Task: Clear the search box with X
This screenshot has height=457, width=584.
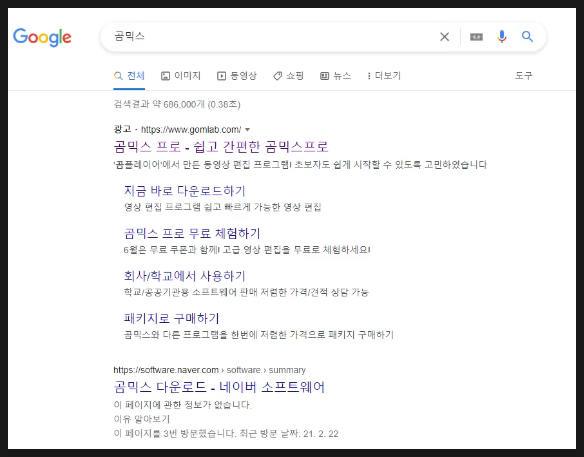Action: pyautogui.click(x=444, y=37)
